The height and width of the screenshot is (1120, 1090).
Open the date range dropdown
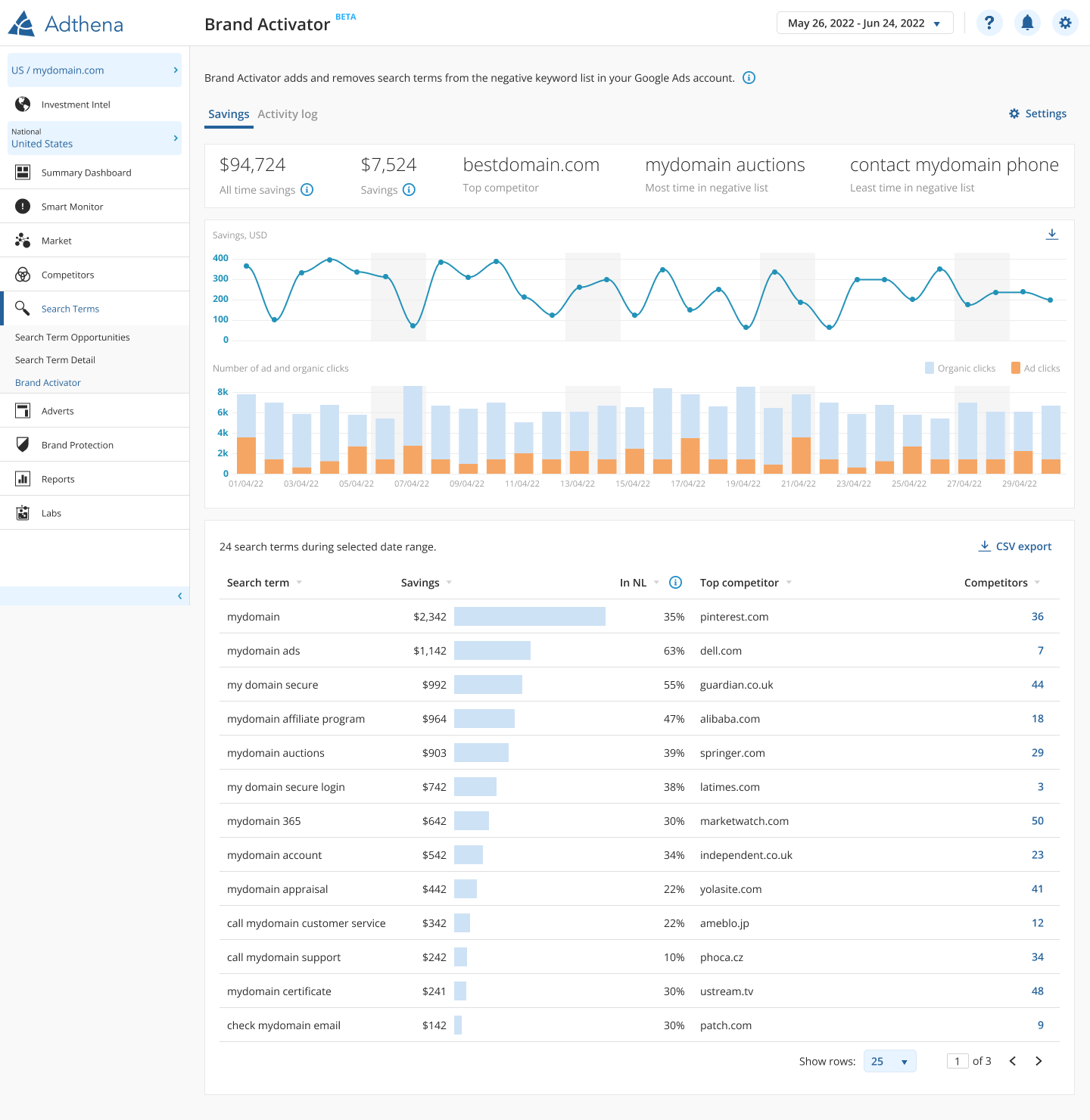click(864, 23)
